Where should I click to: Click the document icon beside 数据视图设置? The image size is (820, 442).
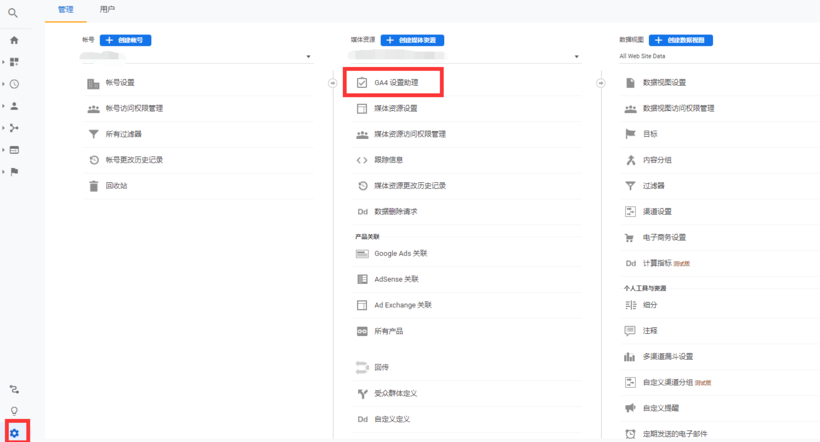630,83
